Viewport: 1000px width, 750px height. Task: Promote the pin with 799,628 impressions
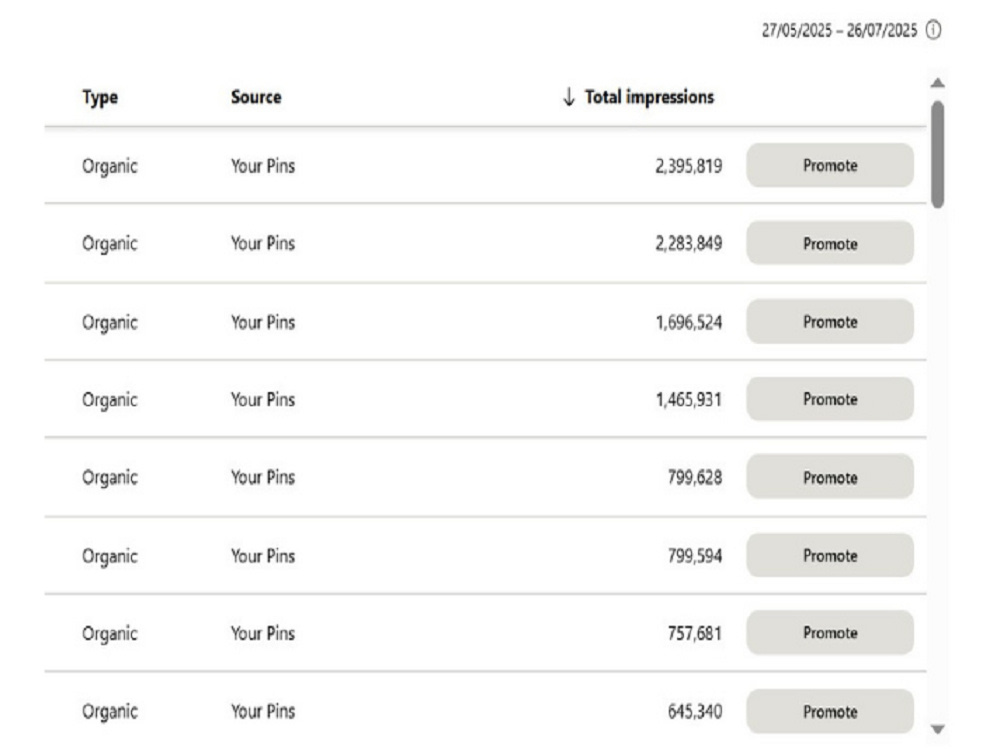pos(830,477)
